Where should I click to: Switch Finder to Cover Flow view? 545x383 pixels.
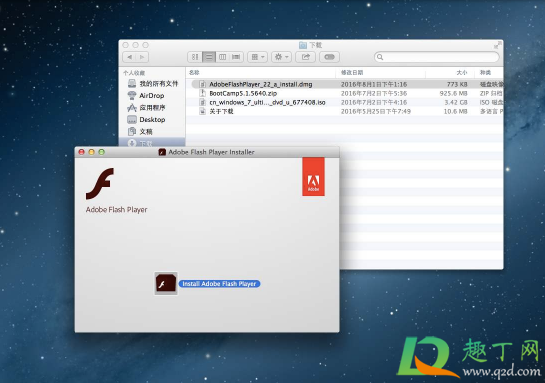click(x=236, y=57)
